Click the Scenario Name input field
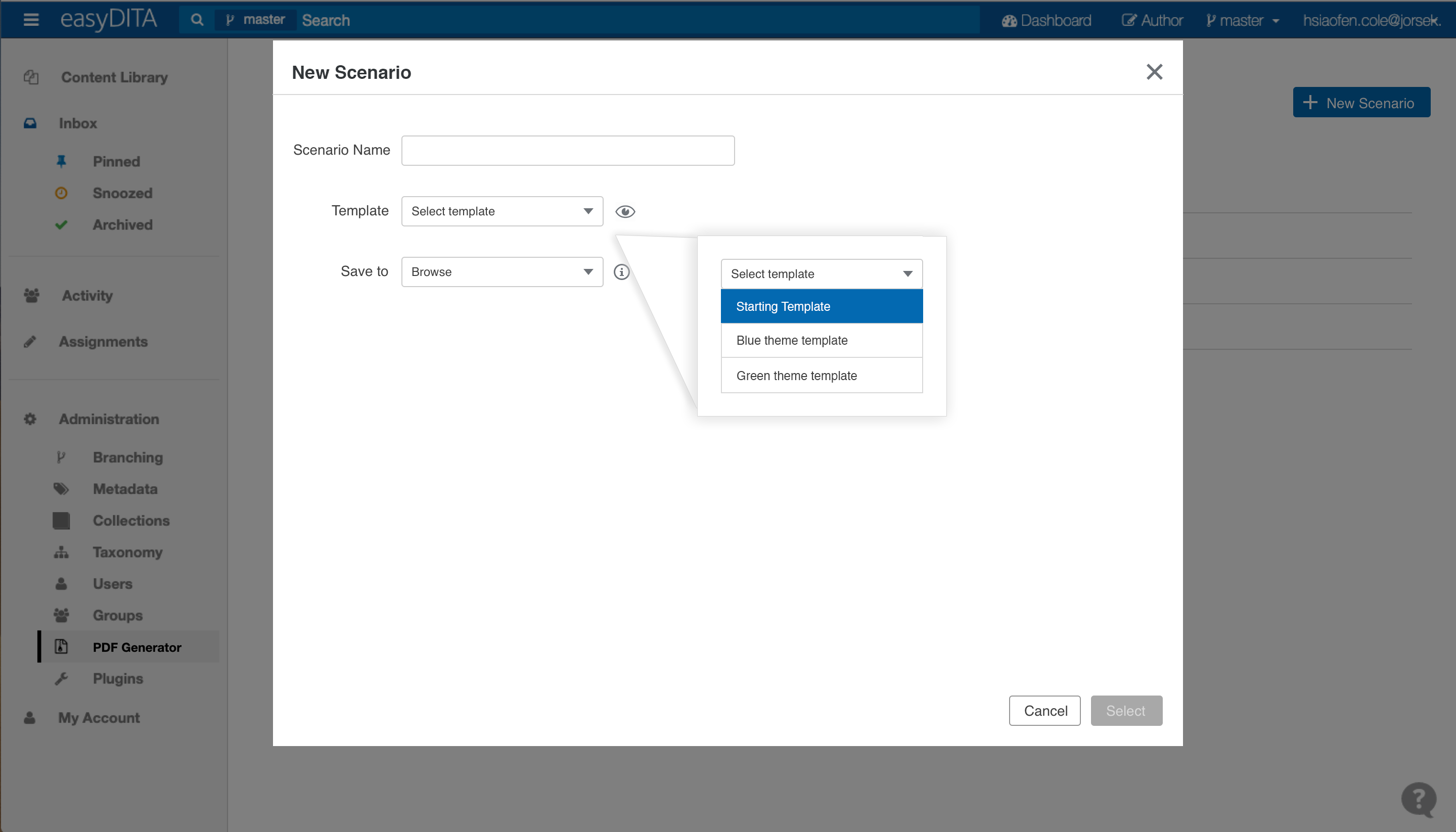This screenshot has width=1456, height=832. coord(568,150)
